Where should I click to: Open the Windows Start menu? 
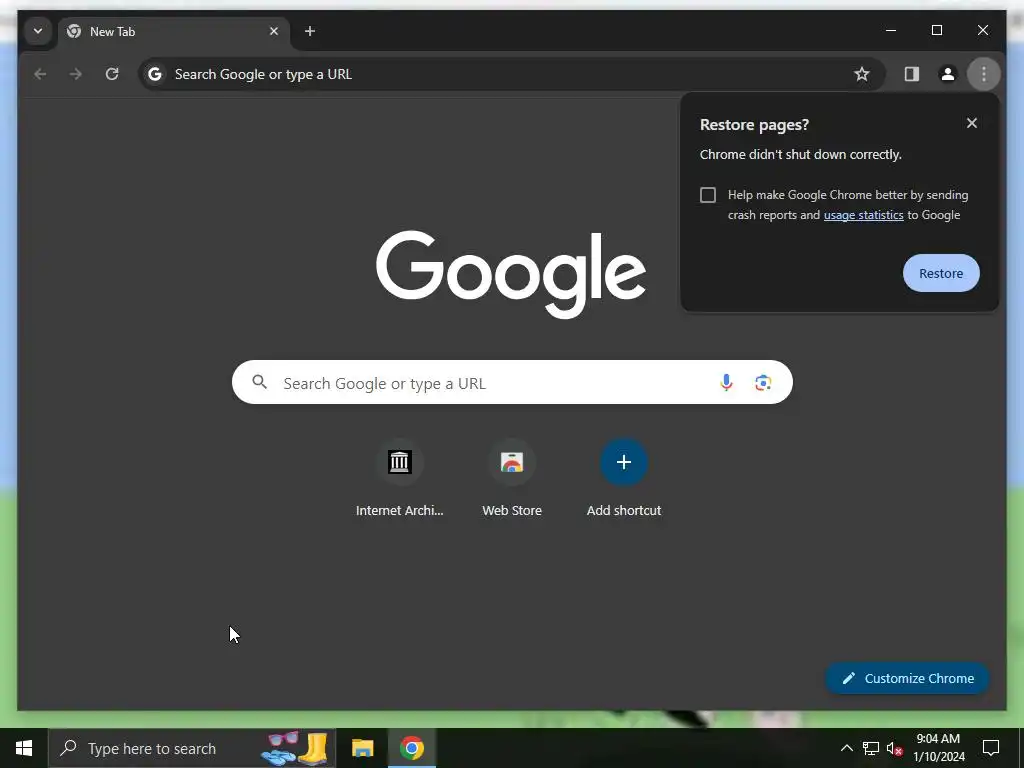(x=24, y=748)
